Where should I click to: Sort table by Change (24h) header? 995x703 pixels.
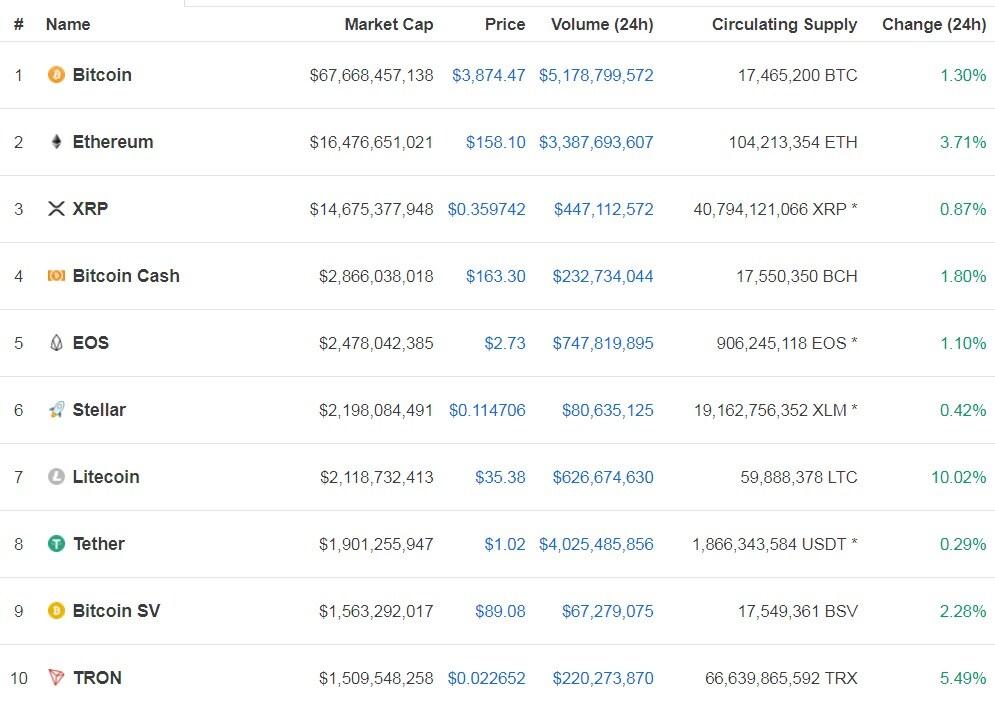coord(933,24)
